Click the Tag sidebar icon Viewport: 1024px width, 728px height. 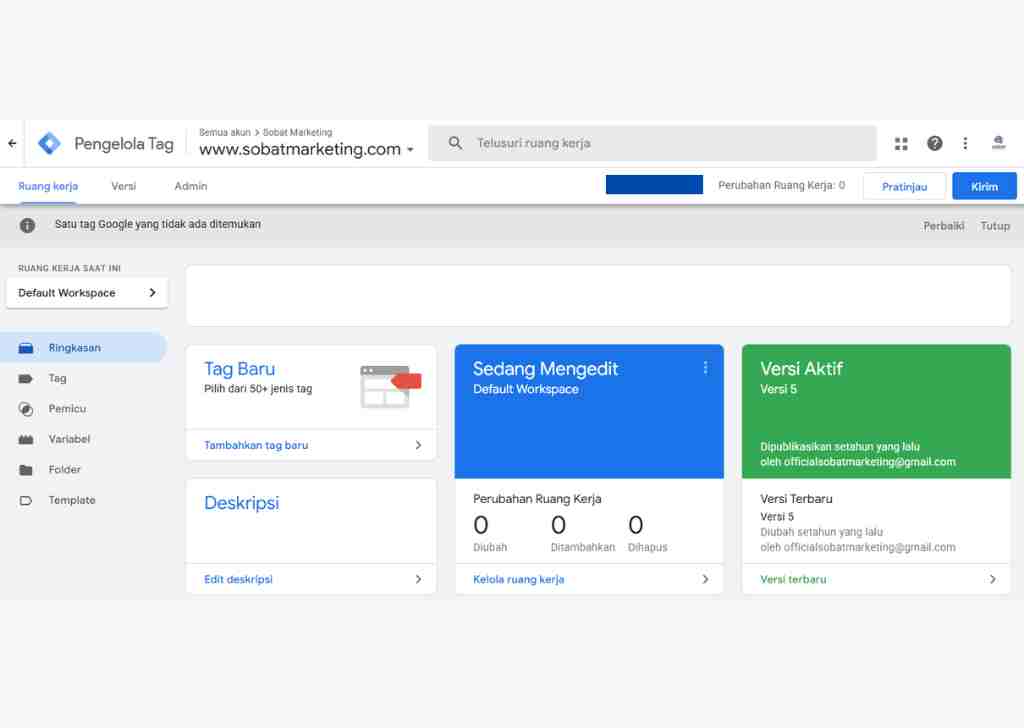(x=25, y=379)
